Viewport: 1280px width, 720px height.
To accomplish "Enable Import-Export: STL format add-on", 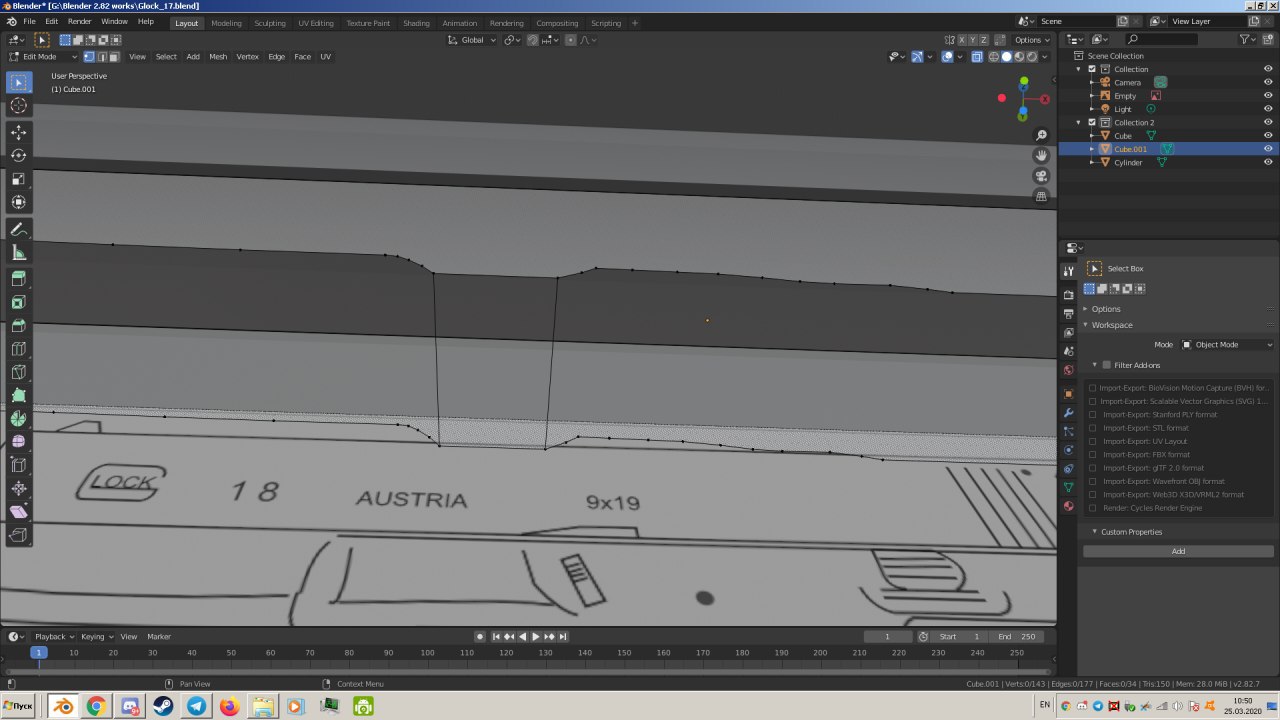I will [1092, 428].
